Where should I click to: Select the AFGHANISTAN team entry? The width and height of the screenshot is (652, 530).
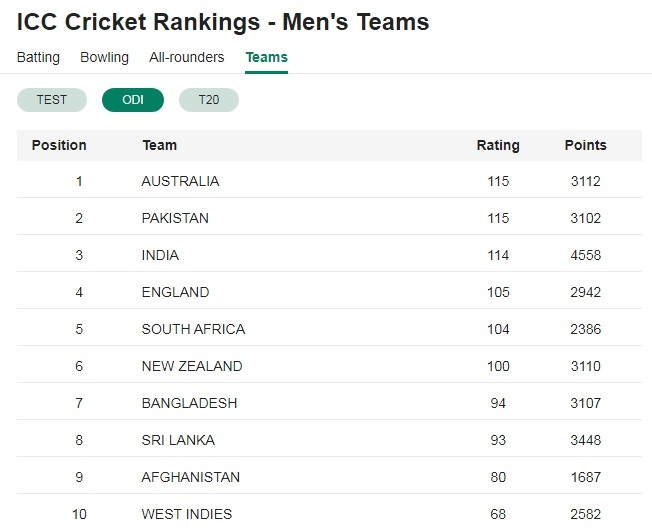pos(191,477)
